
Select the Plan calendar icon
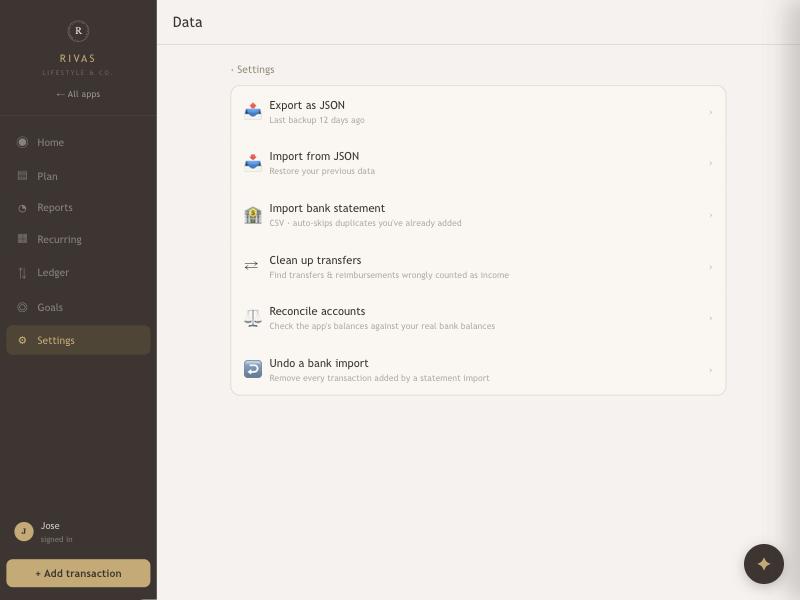(22, 176)
